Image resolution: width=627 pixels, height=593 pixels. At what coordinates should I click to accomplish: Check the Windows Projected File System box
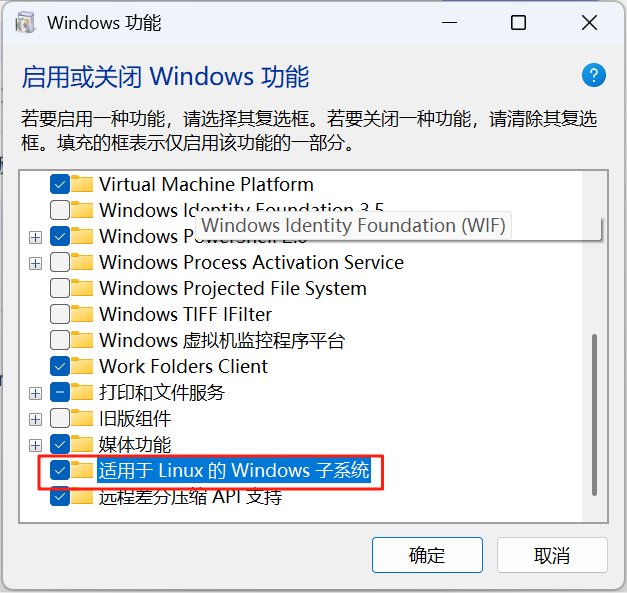coord(60,288)
